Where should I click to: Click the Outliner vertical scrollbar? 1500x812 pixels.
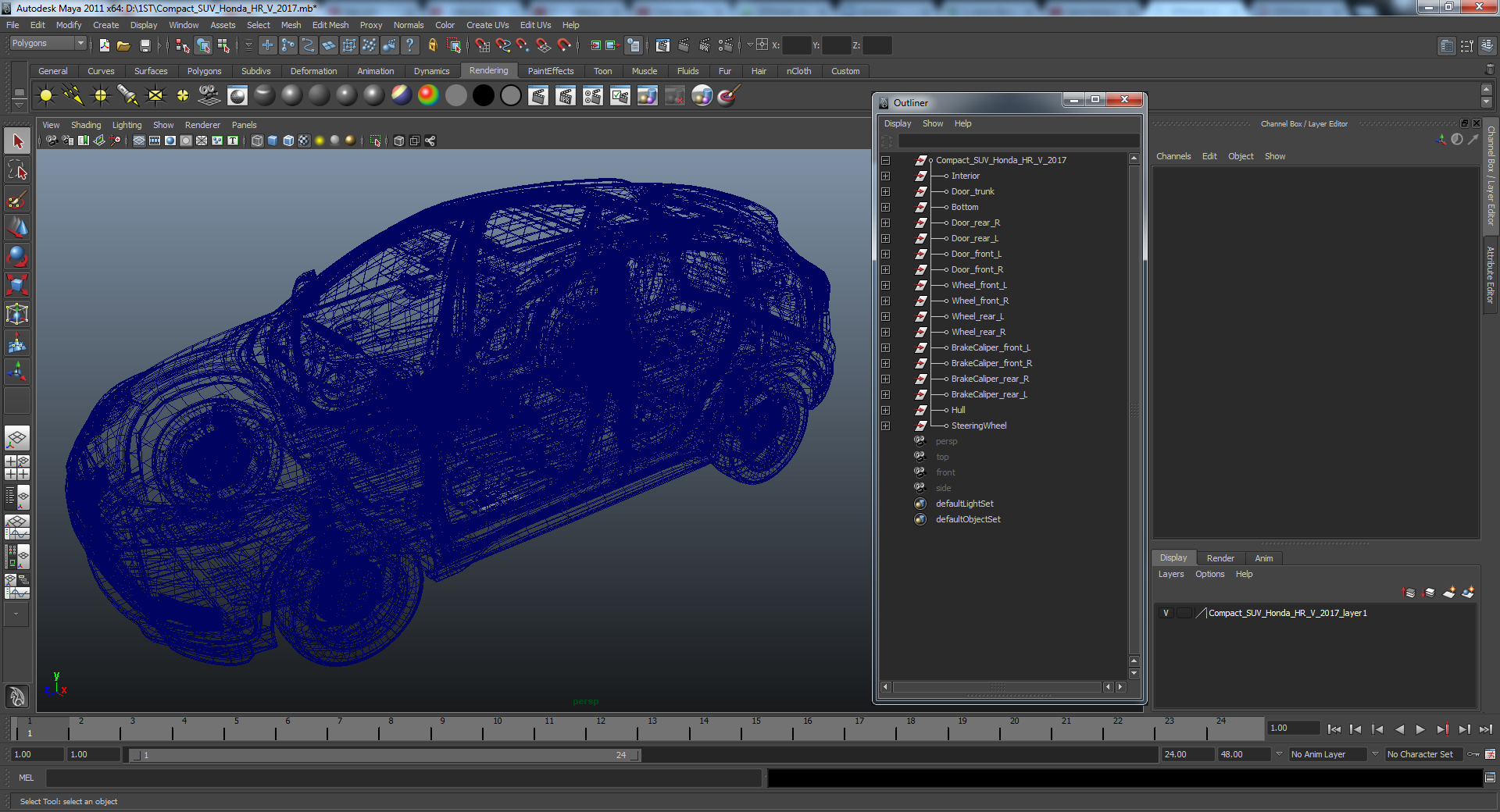point(1134,410)
